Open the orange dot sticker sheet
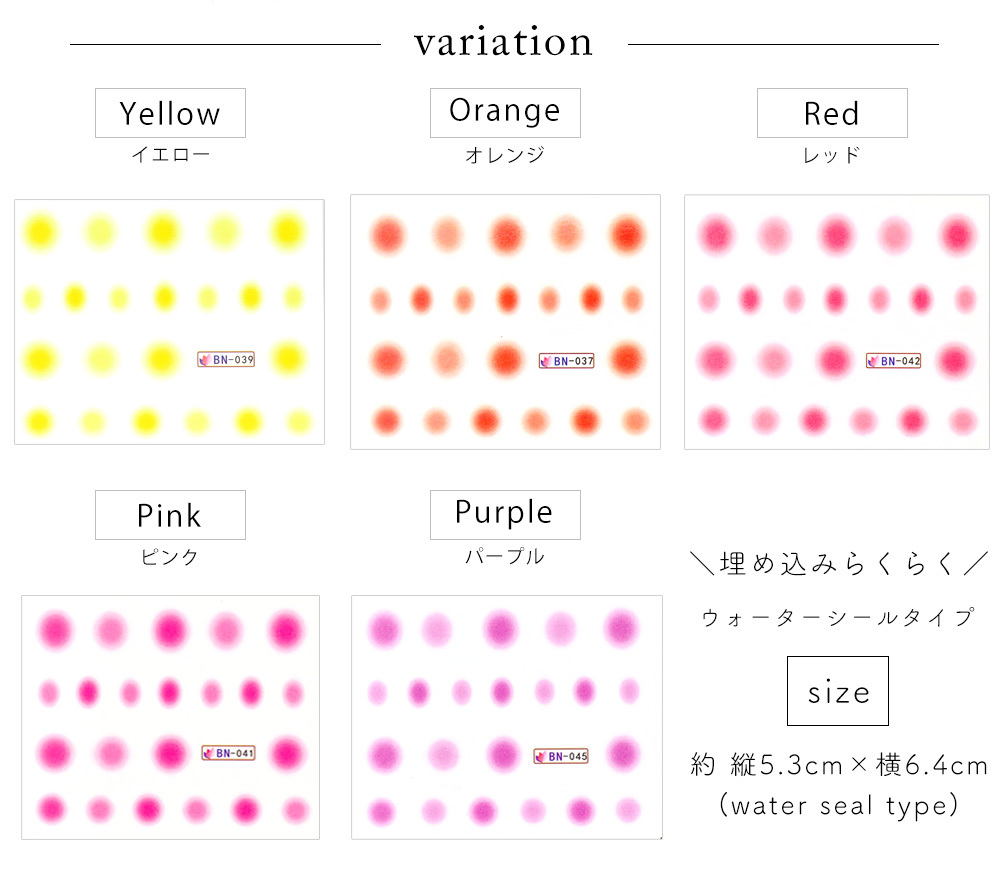This screenshot has height=891, width=1000. click(505, 321)
